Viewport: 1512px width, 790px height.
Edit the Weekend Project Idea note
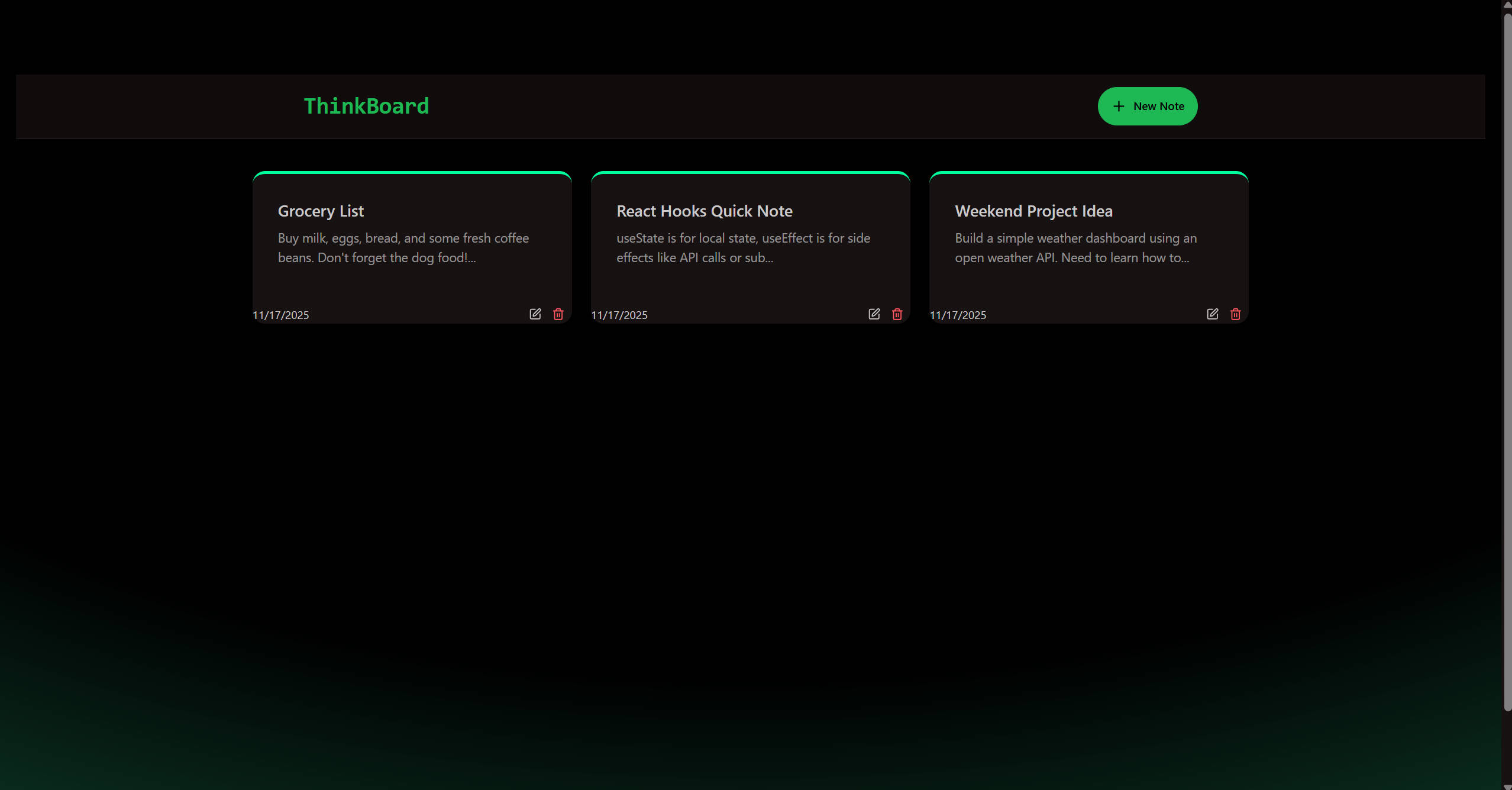(x=1212, y=314)
